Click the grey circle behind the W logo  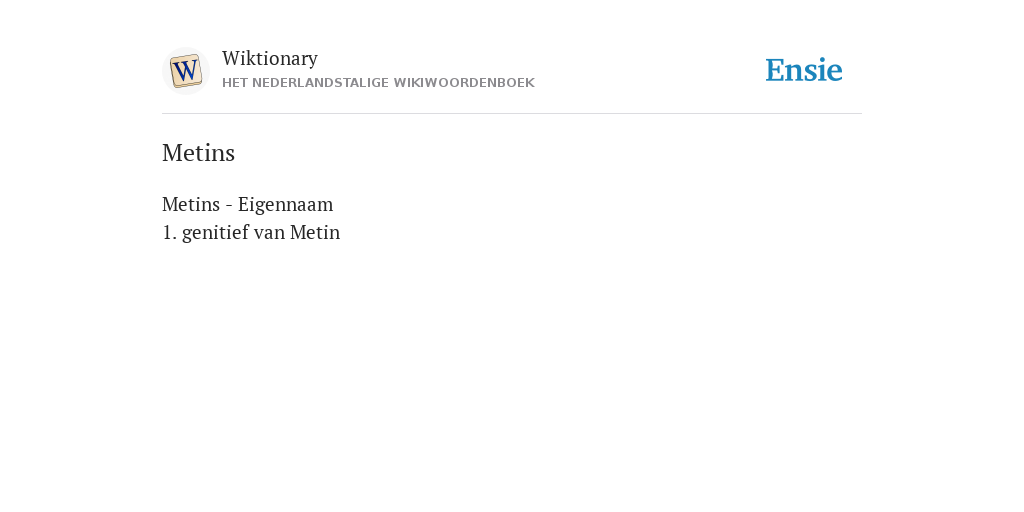(186, 71)
